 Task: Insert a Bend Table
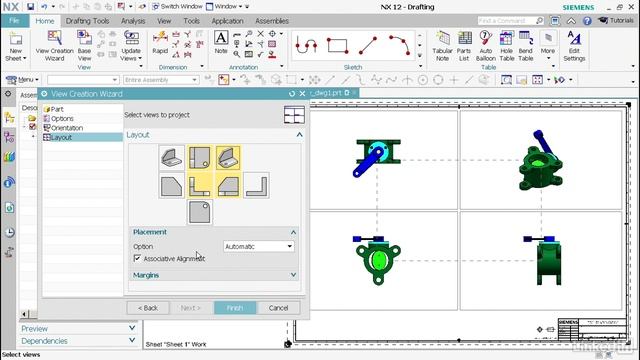tap(526, 46)
